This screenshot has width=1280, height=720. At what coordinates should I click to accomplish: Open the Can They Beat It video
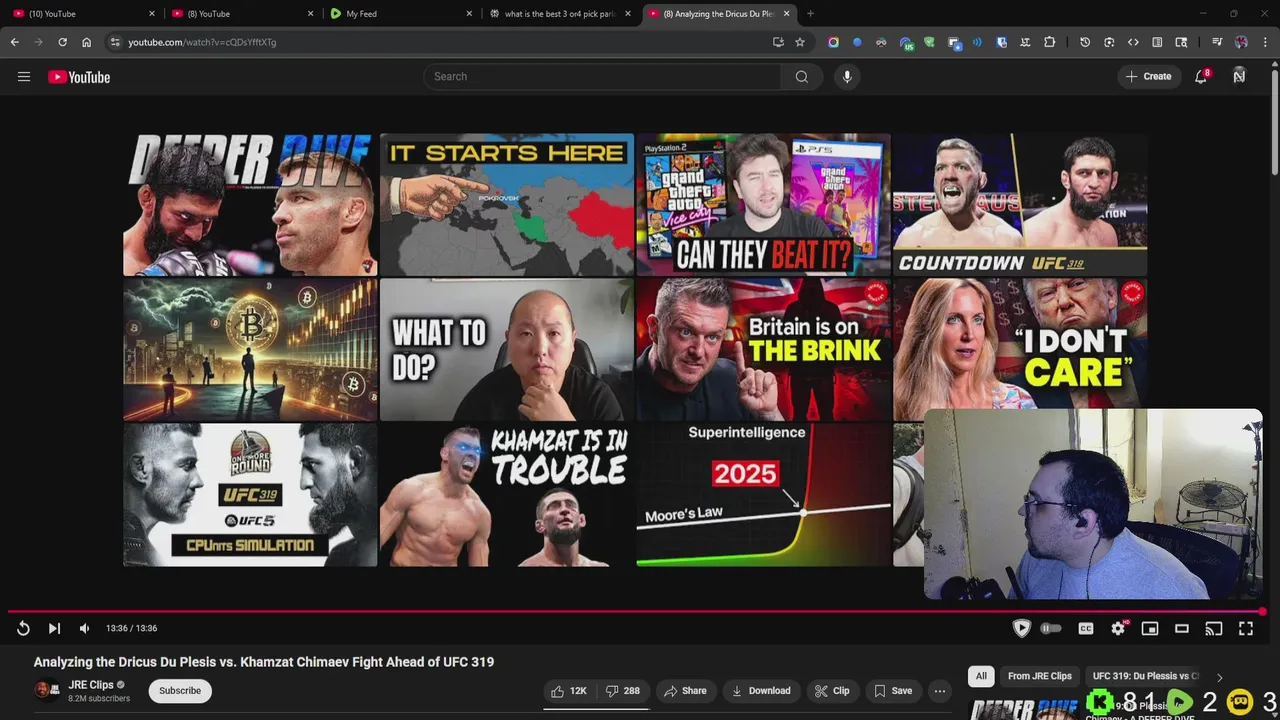(763, 204)
